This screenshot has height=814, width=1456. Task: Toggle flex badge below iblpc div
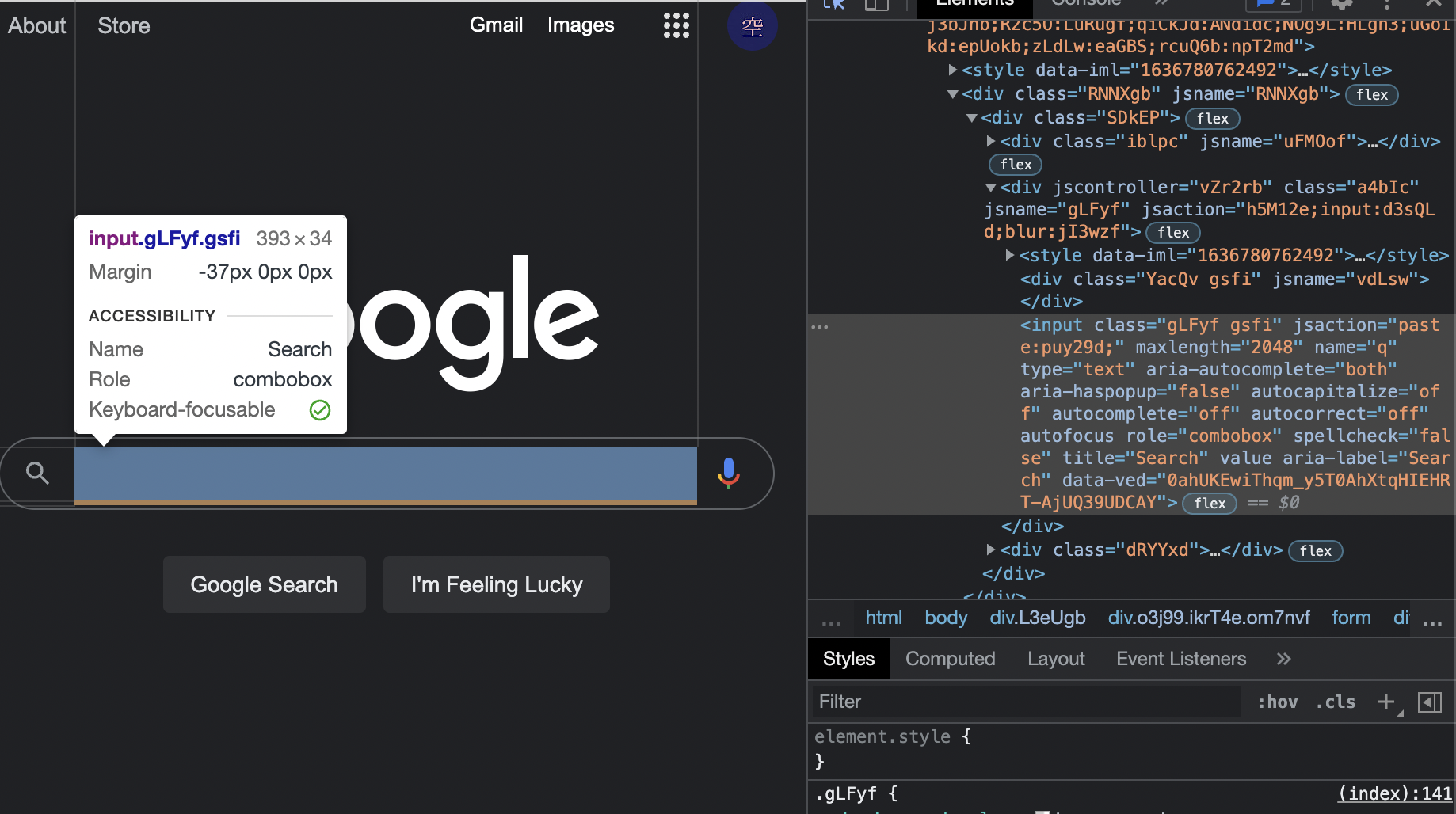(1016, 165)
